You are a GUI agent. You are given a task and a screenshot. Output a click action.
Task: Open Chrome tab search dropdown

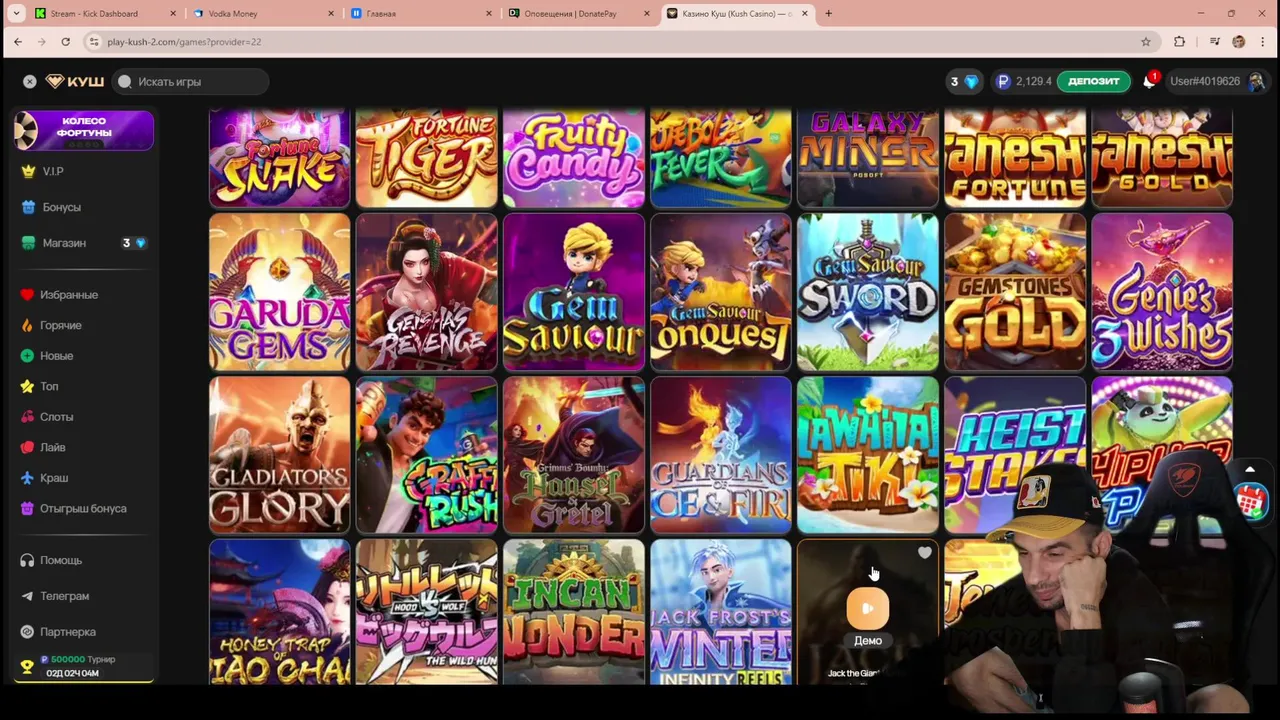[x=15, y=14]
